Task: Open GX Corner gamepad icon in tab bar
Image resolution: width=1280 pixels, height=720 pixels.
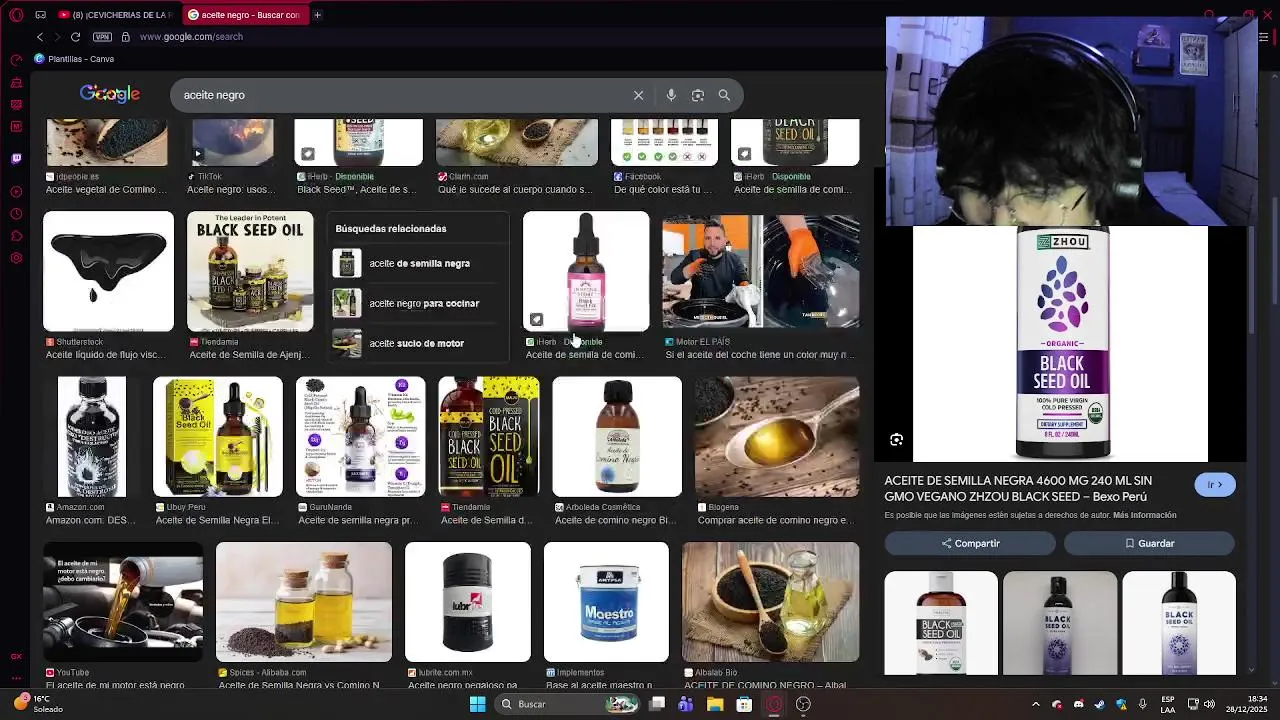Action: [40, 15]
